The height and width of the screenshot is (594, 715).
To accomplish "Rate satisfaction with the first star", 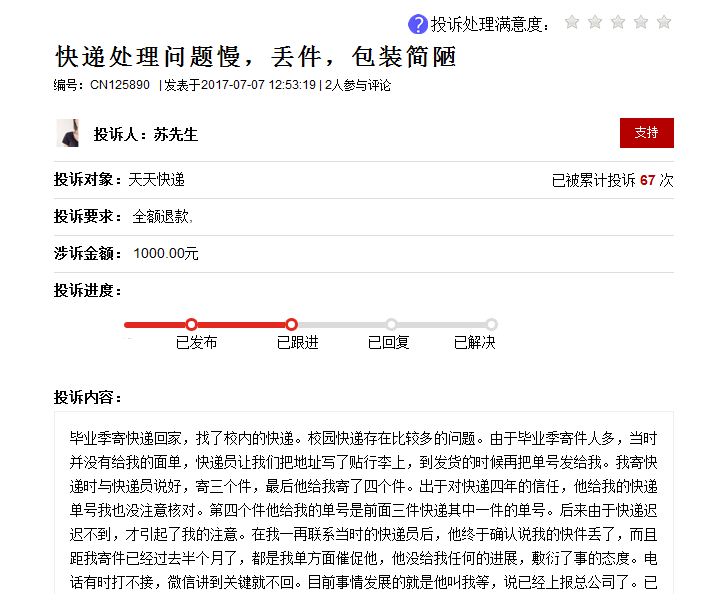I will pos(572,22).
